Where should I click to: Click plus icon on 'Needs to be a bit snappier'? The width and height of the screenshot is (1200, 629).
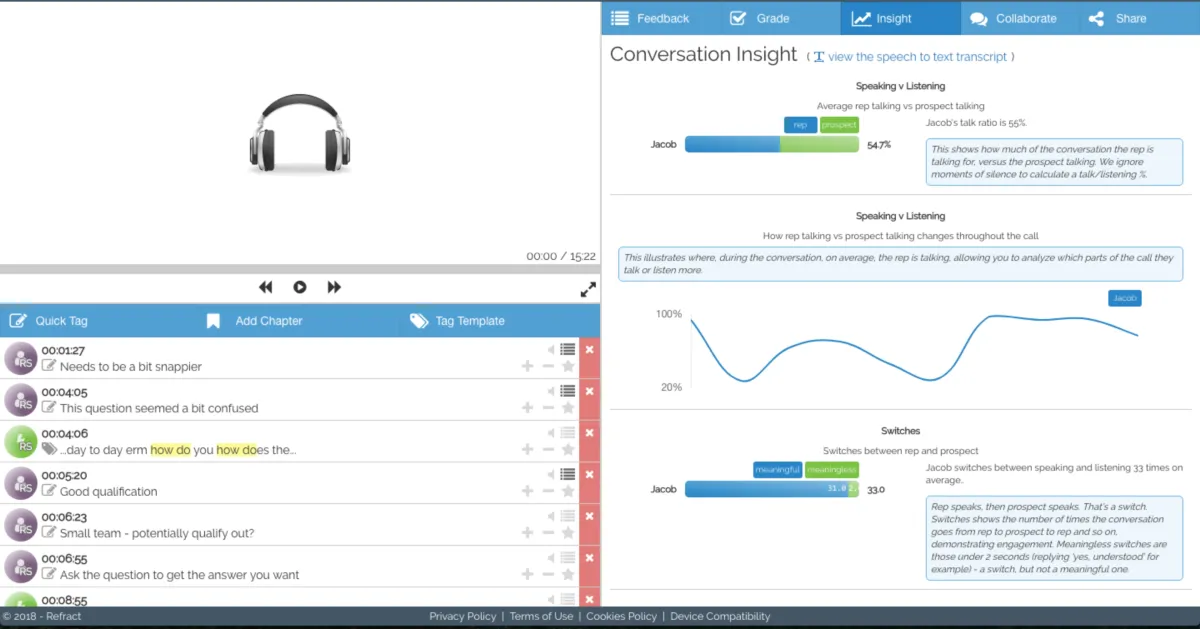527,366
